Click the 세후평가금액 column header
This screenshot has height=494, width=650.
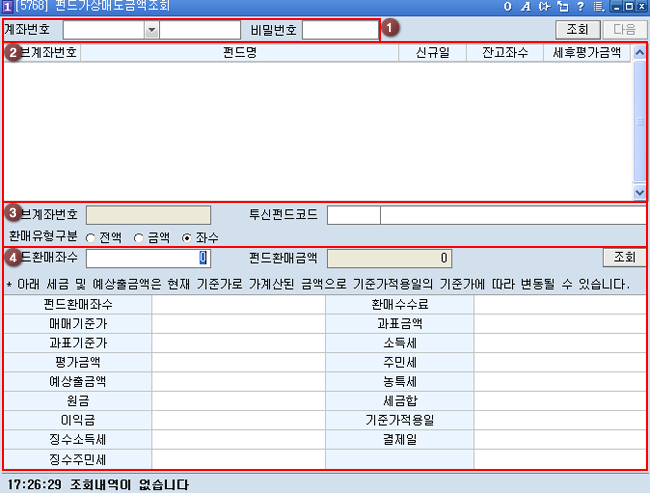[x=587, y=53]
